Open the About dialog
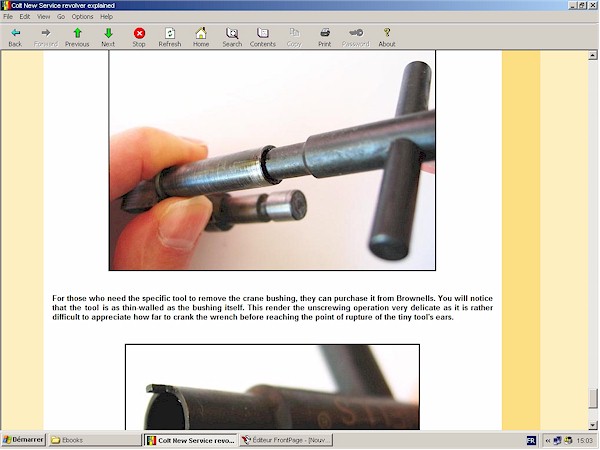 click(387, 37)
